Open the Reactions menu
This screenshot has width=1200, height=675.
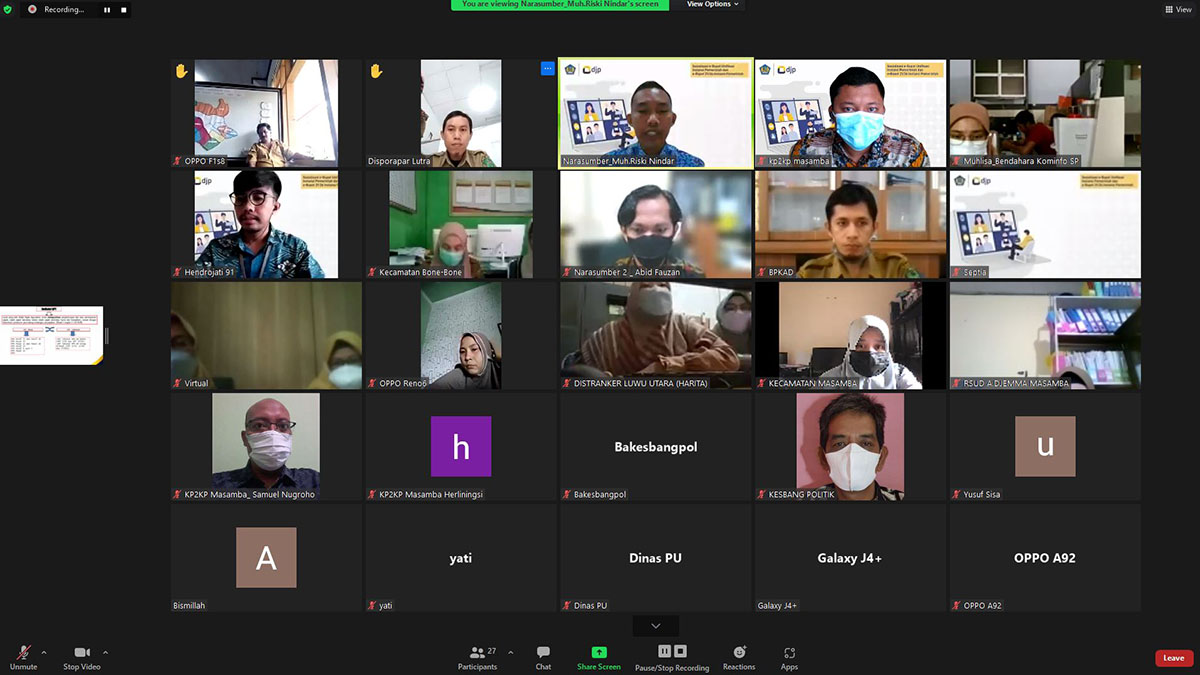739,657
